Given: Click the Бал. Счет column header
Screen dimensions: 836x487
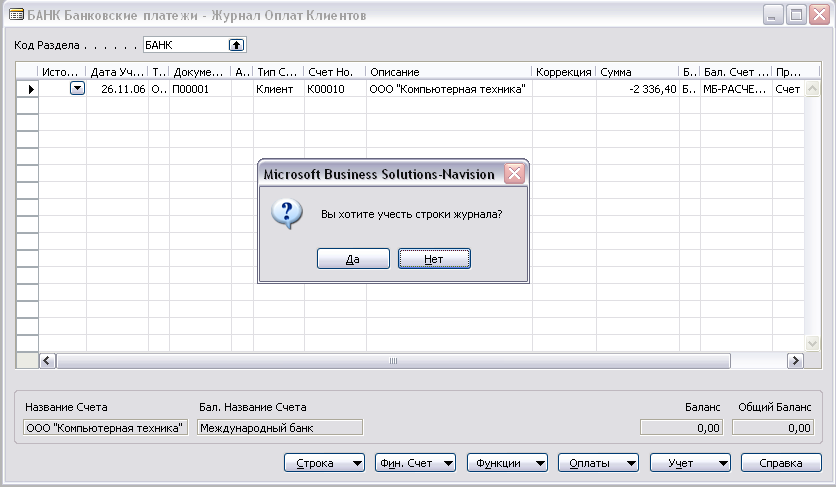Looking at the screenshot, I should 736,72.
